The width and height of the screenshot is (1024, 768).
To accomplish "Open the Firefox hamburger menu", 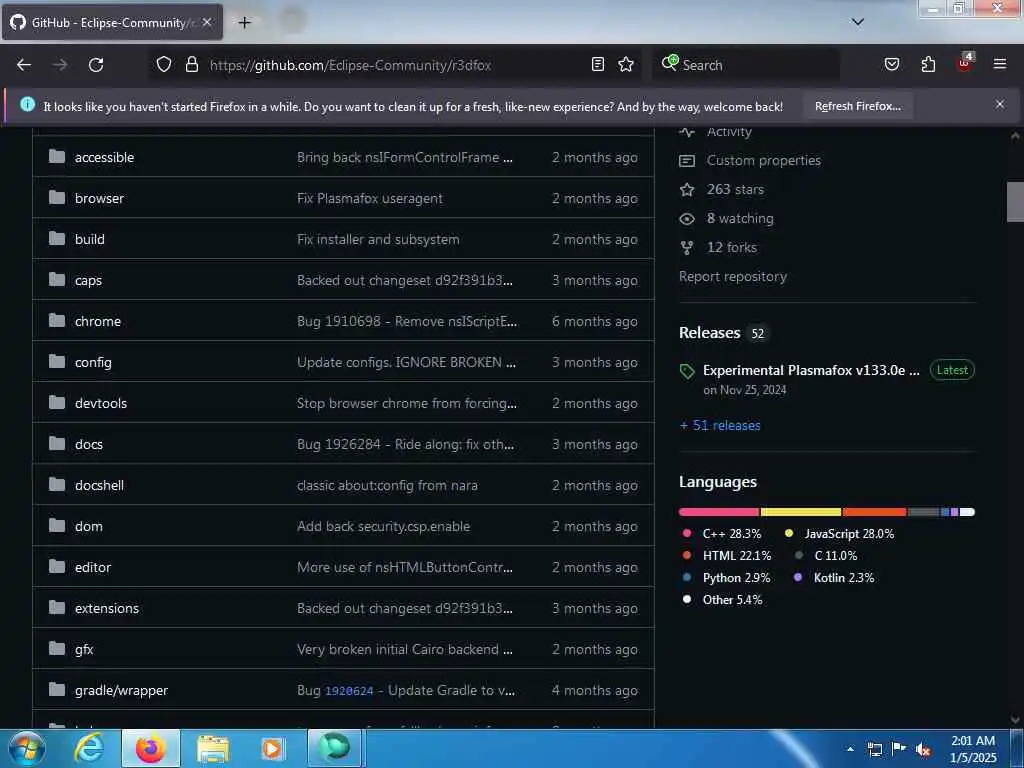I will pos(1000,64).
